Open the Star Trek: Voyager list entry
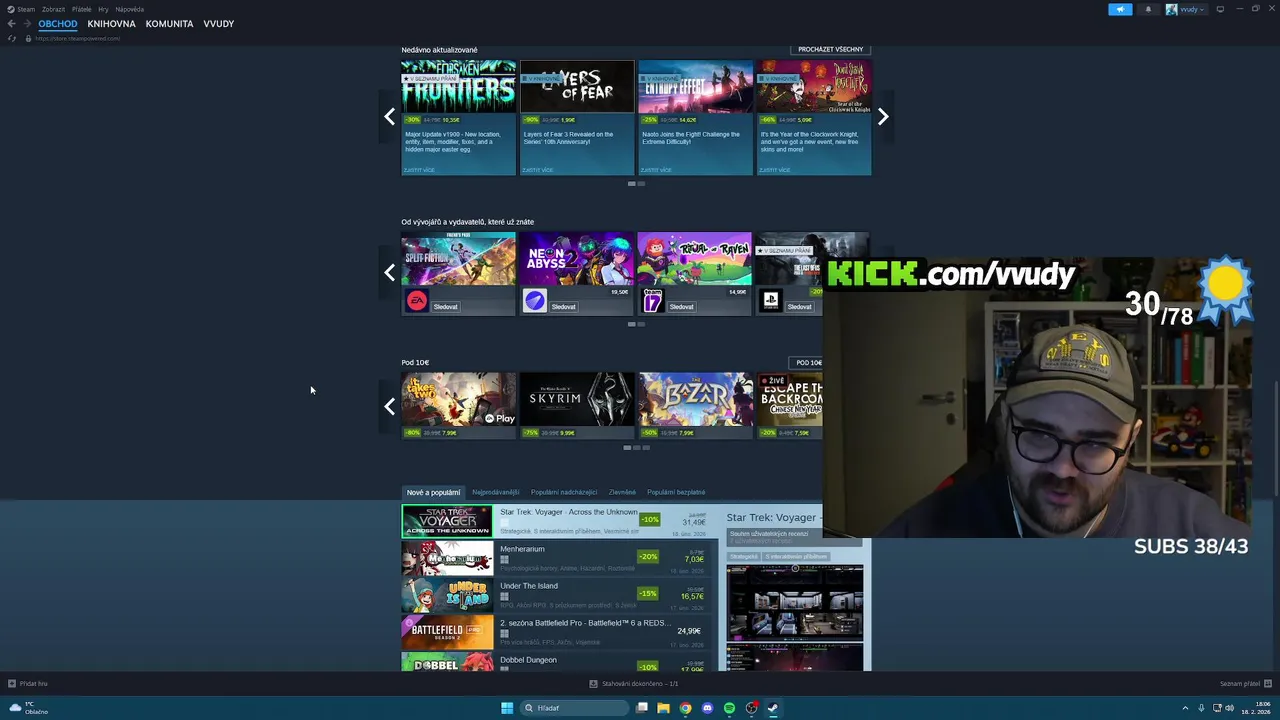Screen dimensions: 1280x720 pos(561,521)
